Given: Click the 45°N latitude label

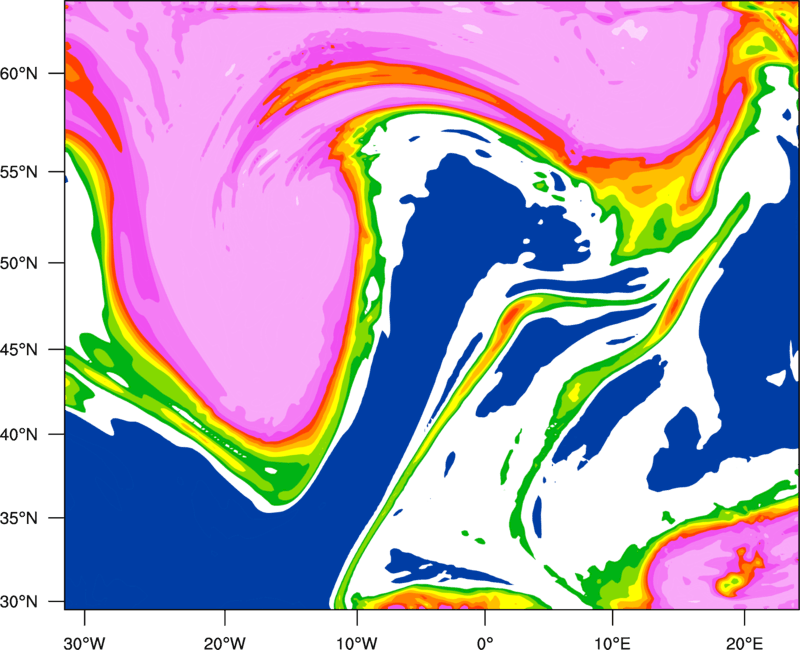Looking at the screenshot, I should click(19, 349).
